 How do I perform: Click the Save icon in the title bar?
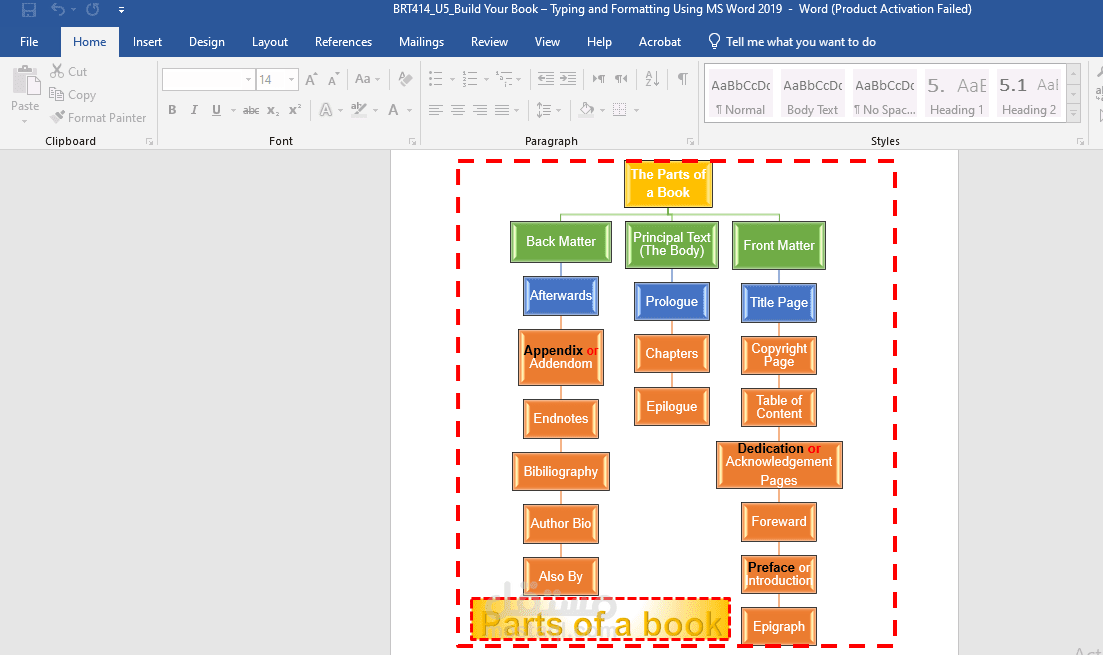tap(29, 10)
